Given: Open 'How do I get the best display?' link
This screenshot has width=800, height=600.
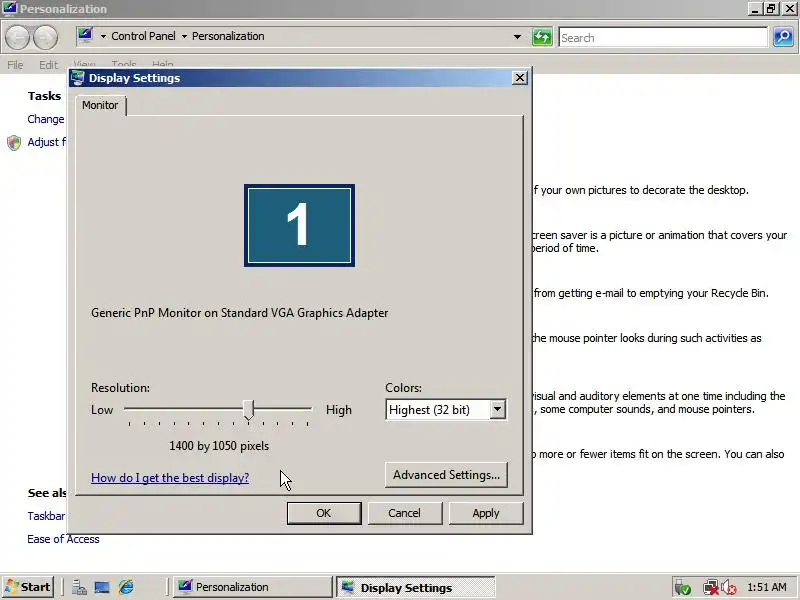Looking at the screenshot, I should click(170, 478).
